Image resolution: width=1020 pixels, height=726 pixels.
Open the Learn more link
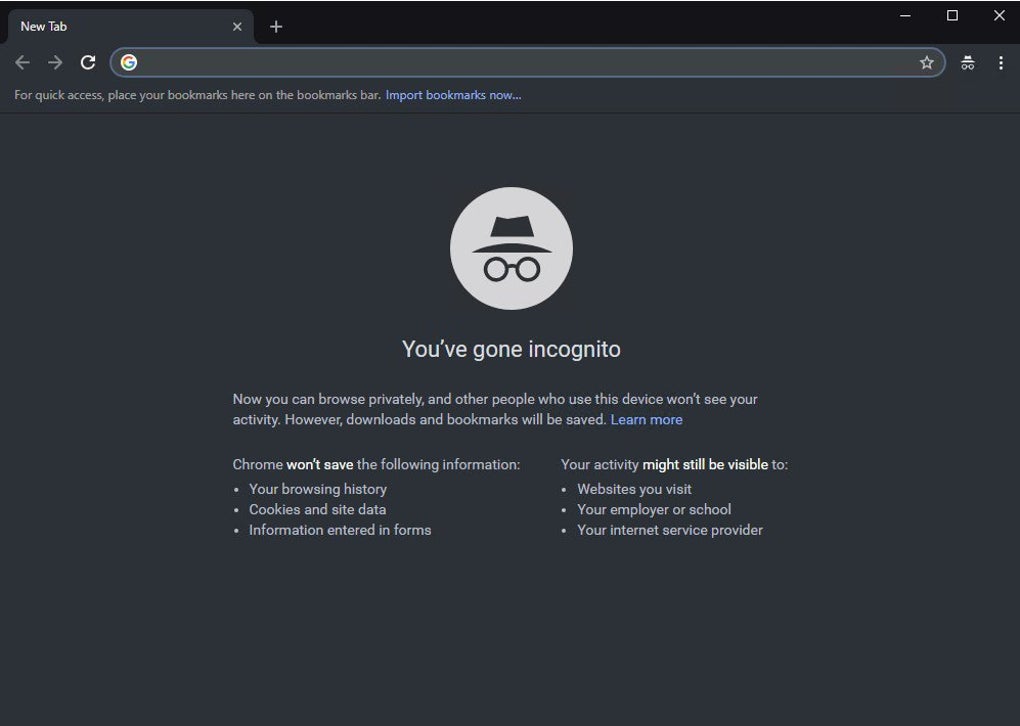click(646, 420)
